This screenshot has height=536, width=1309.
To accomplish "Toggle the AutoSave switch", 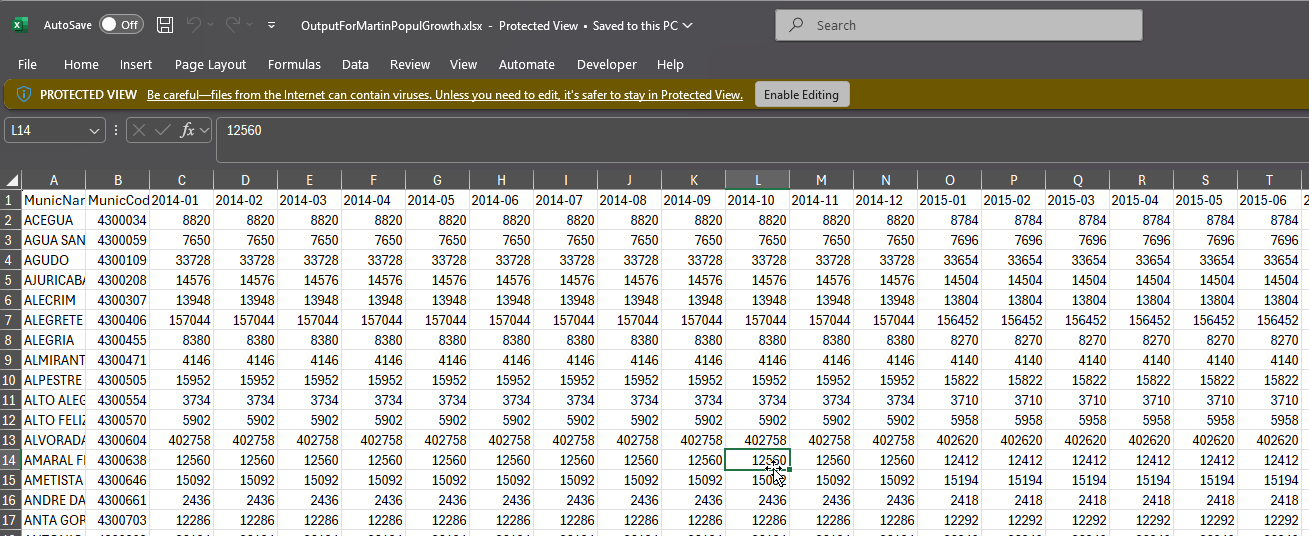I will pyautogui.click(x=121, y=25).
